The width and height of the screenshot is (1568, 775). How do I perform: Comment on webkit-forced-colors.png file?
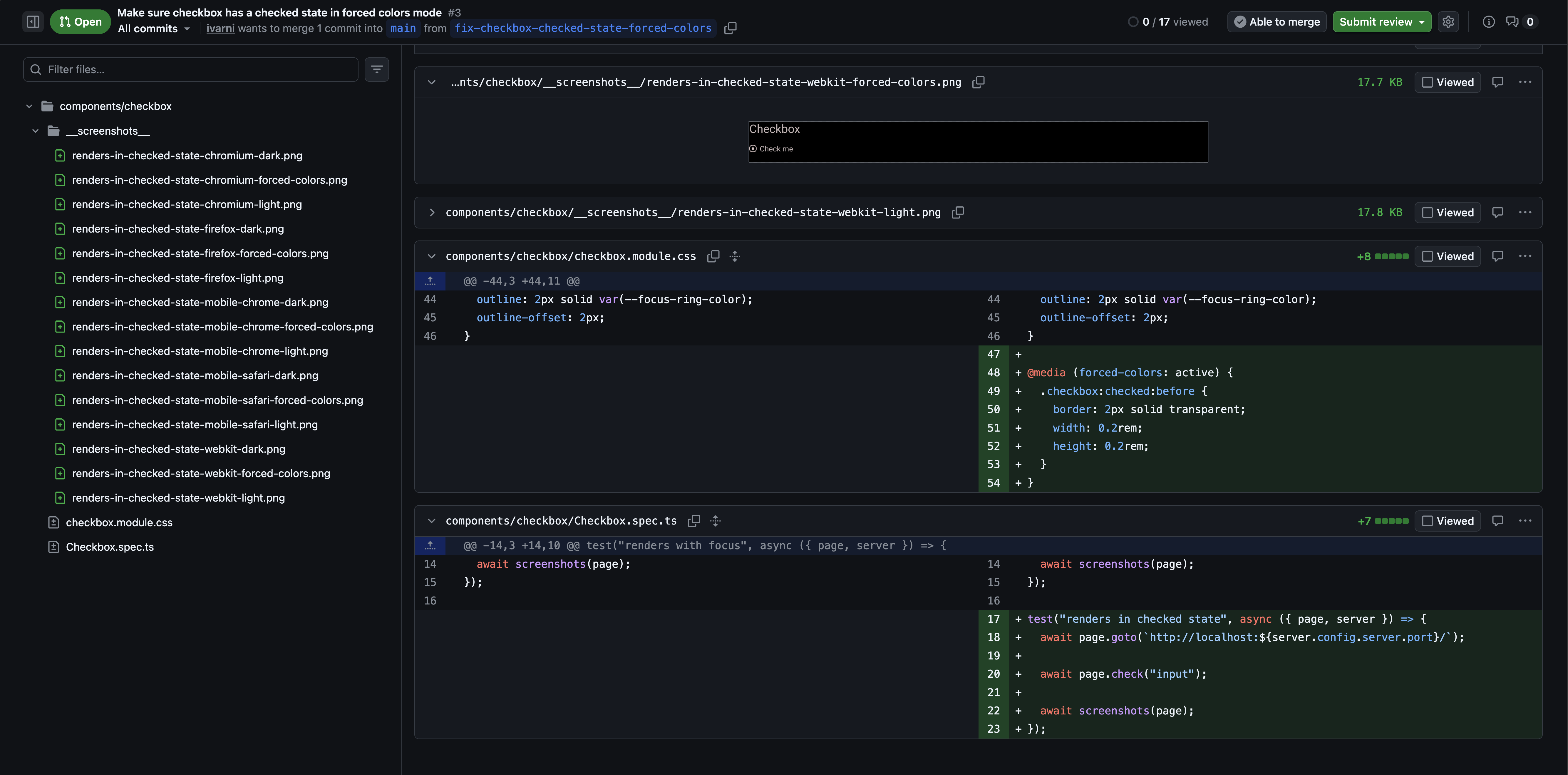tap(1497, 82)
